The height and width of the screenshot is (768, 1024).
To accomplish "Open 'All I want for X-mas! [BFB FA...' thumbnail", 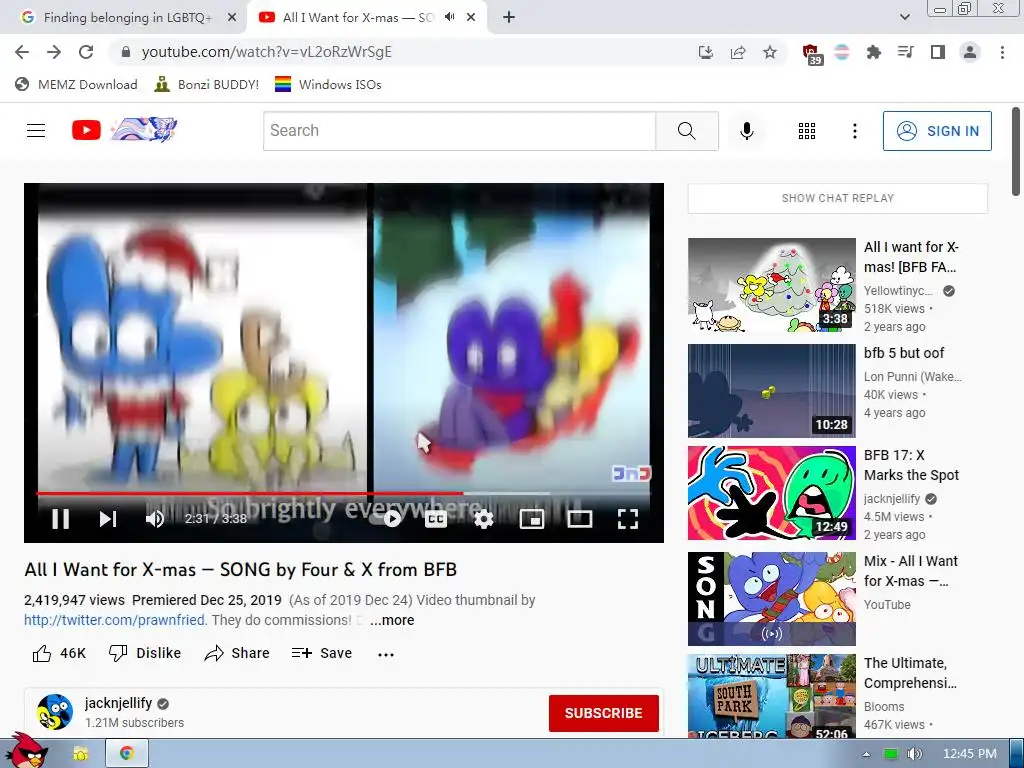I will coord(771,285).
